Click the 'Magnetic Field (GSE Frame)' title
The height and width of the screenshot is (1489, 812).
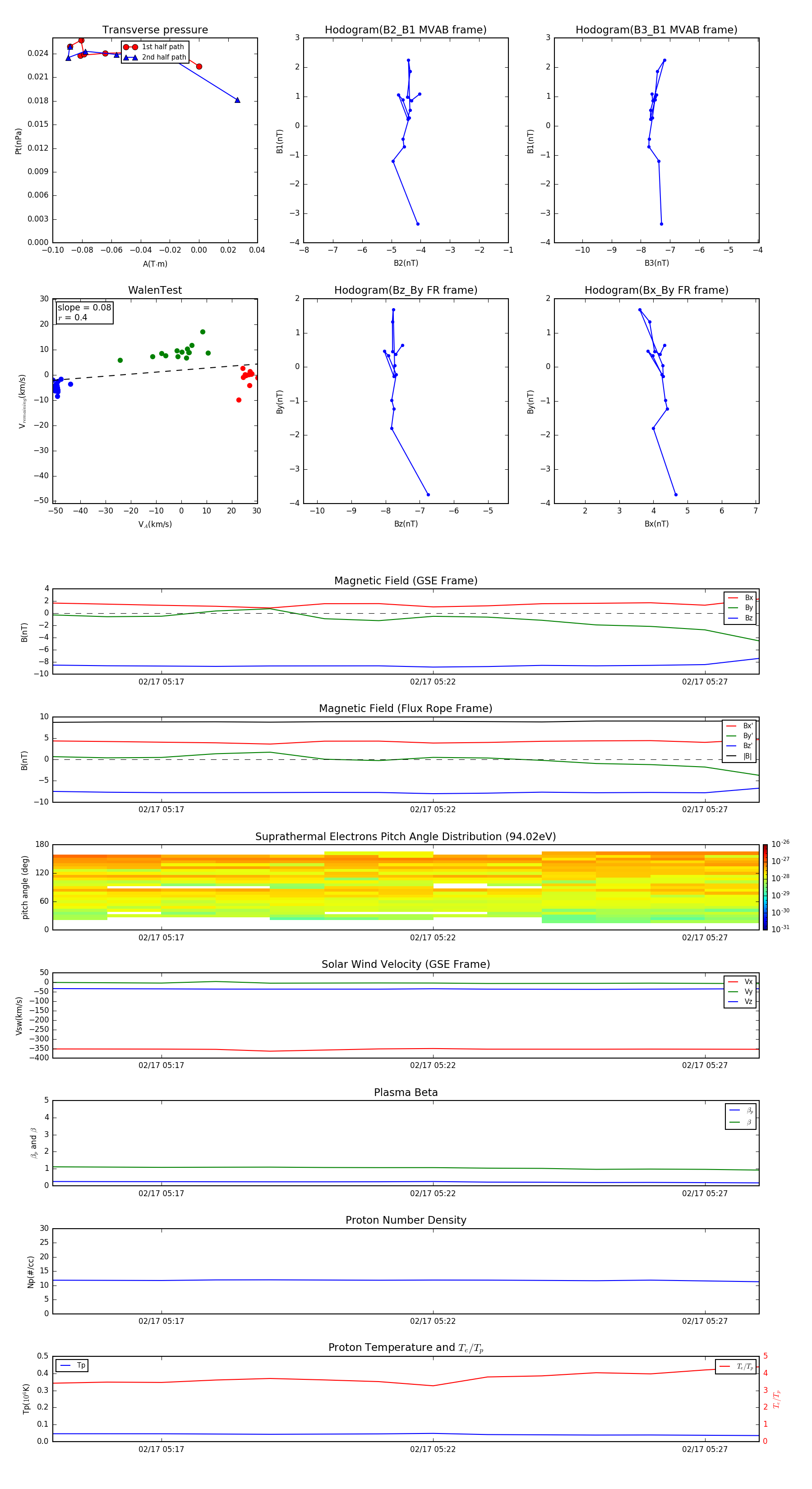pyautogui.click(x=406, y=581)
